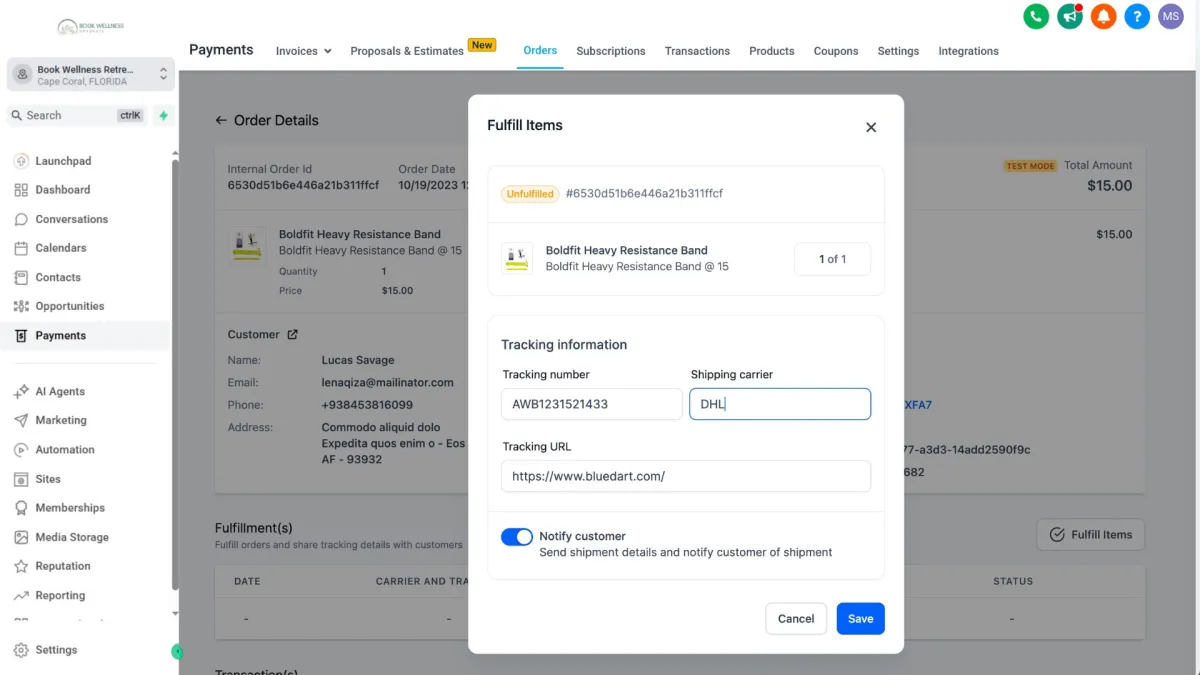The image size is (1200, 675).
Task: Click the green lightning quick actions icon
Action: tap(163, 115)
